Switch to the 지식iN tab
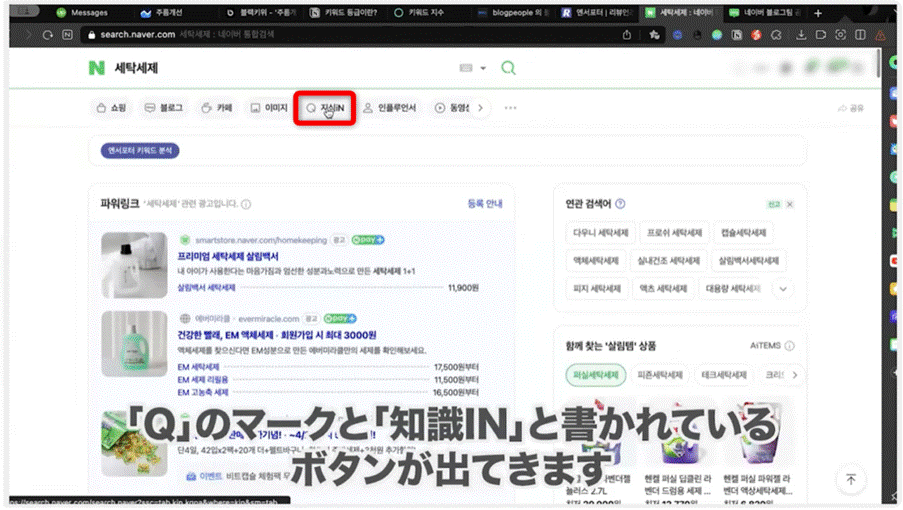903x510 pixels. tap(326, 108)
